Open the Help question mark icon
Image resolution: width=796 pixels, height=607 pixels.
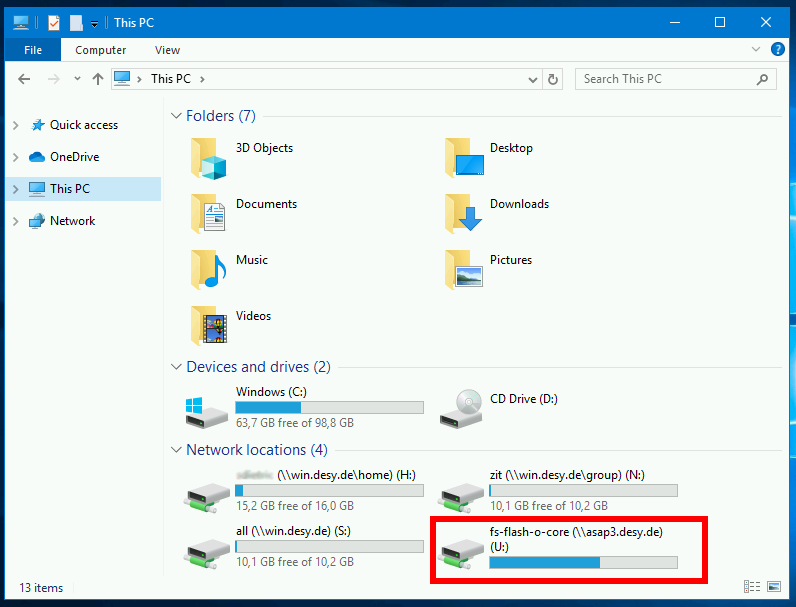[778, 49]
